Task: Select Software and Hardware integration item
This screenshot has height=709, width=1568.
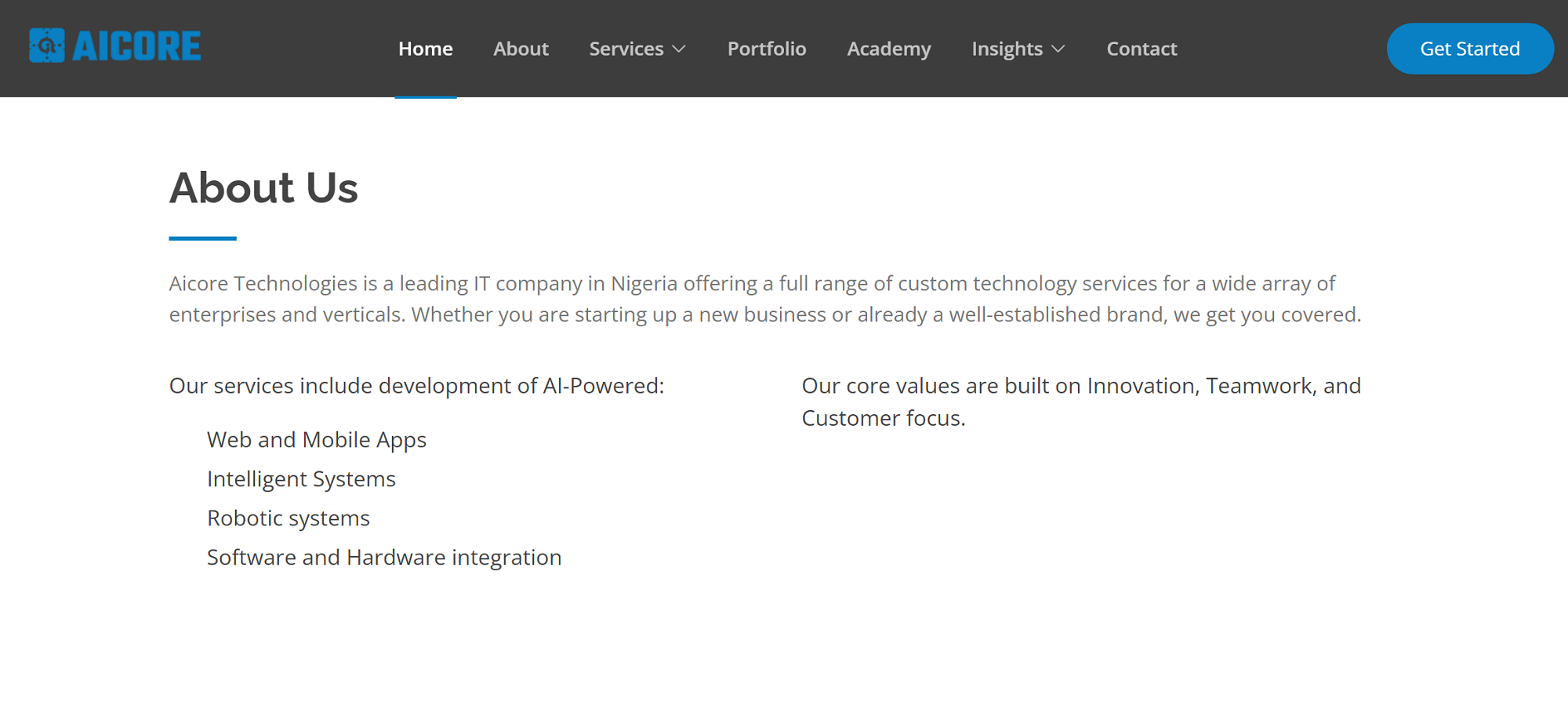Action: [384, 558]
